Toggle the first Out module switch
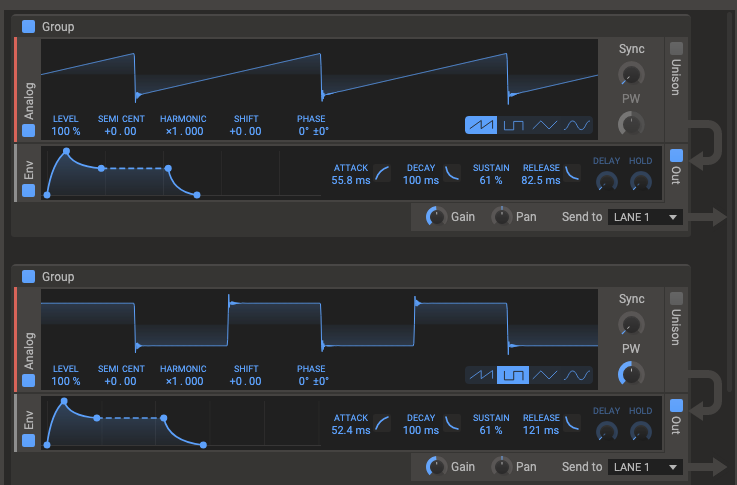737x485 pixels. tap(676, 155)
